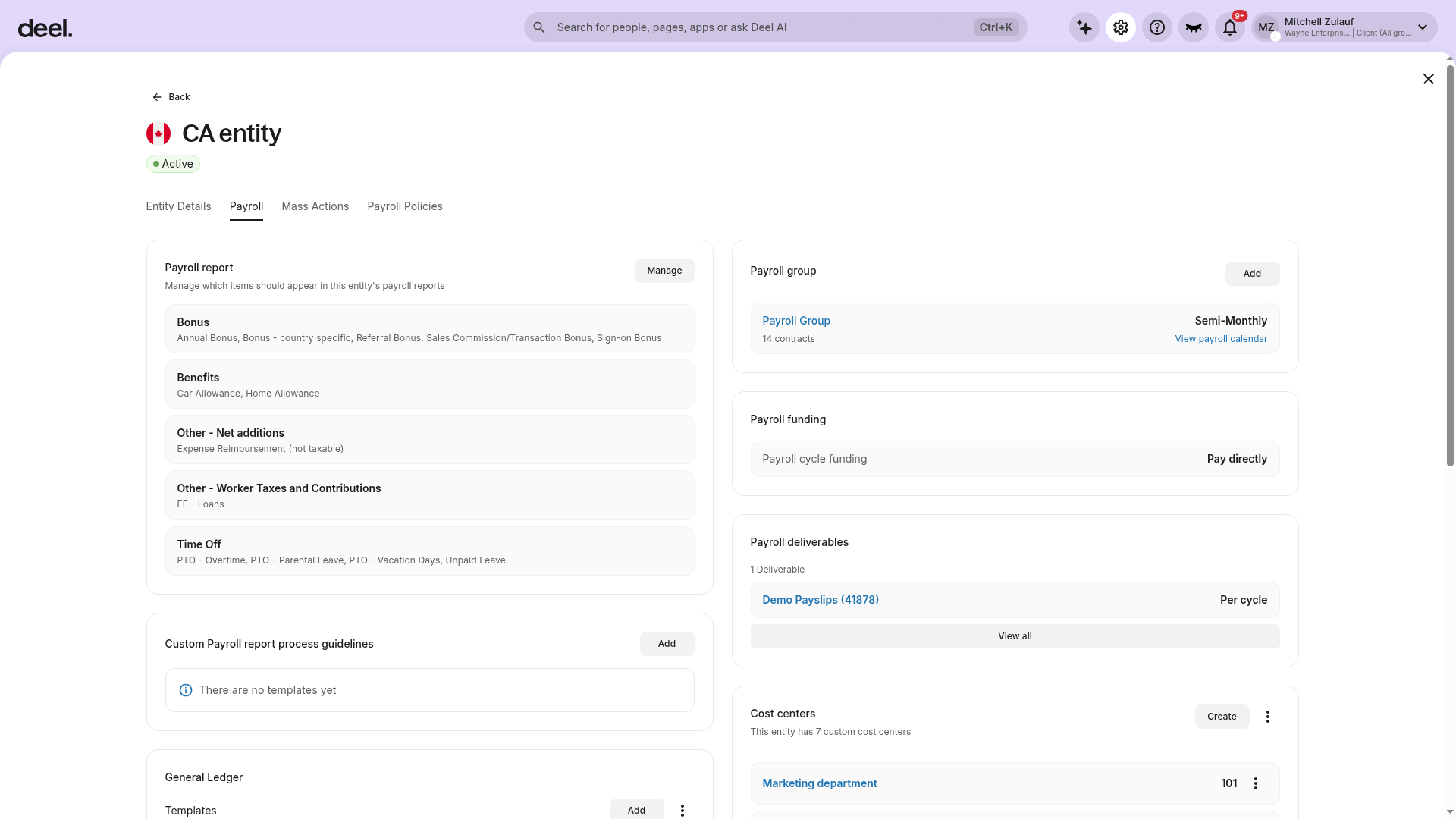Select the Payroll tab
This screenshot has width=1456, height=819.
tap(246, 206)
